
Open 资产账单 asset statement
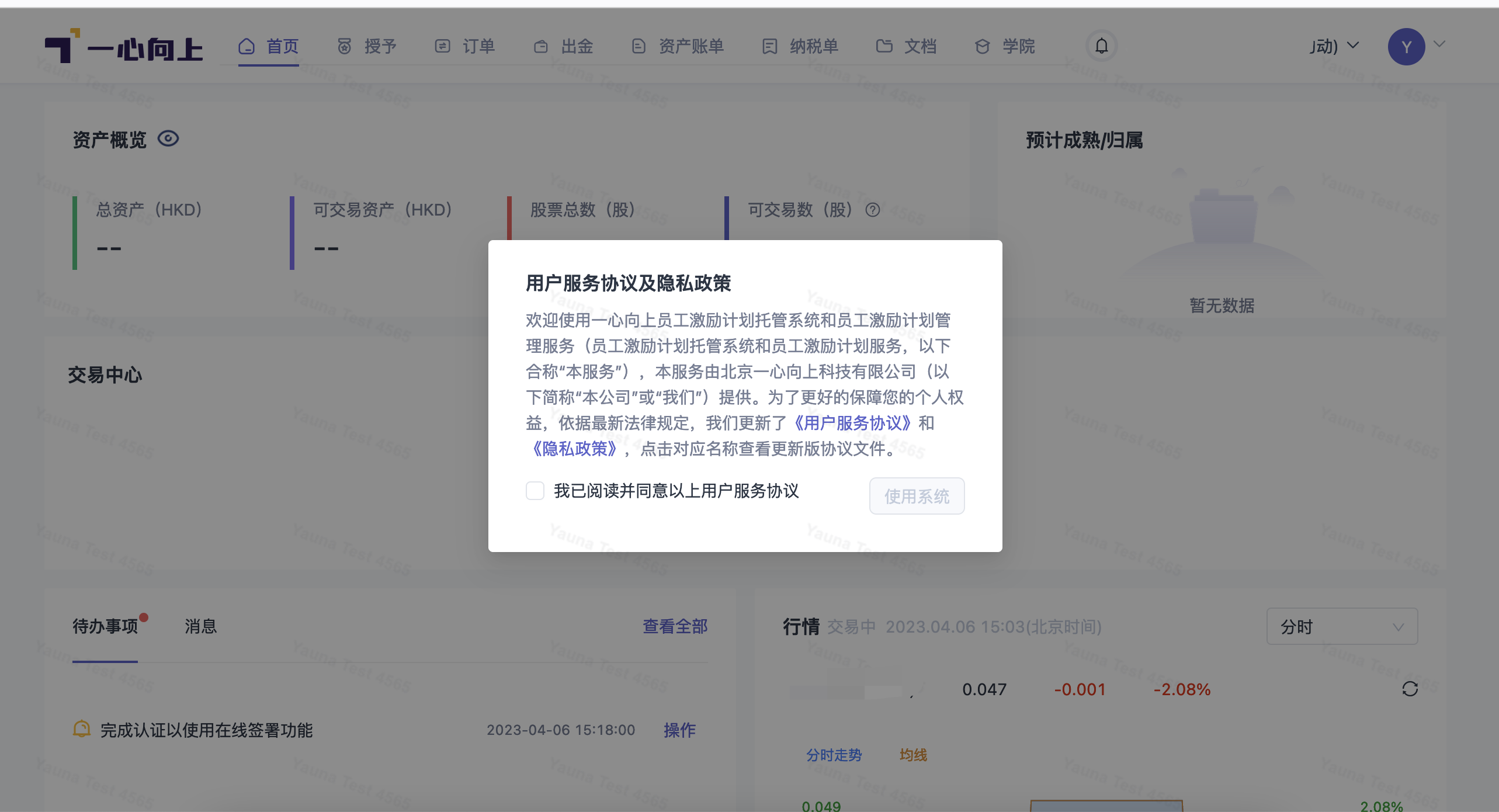(678, 46)
